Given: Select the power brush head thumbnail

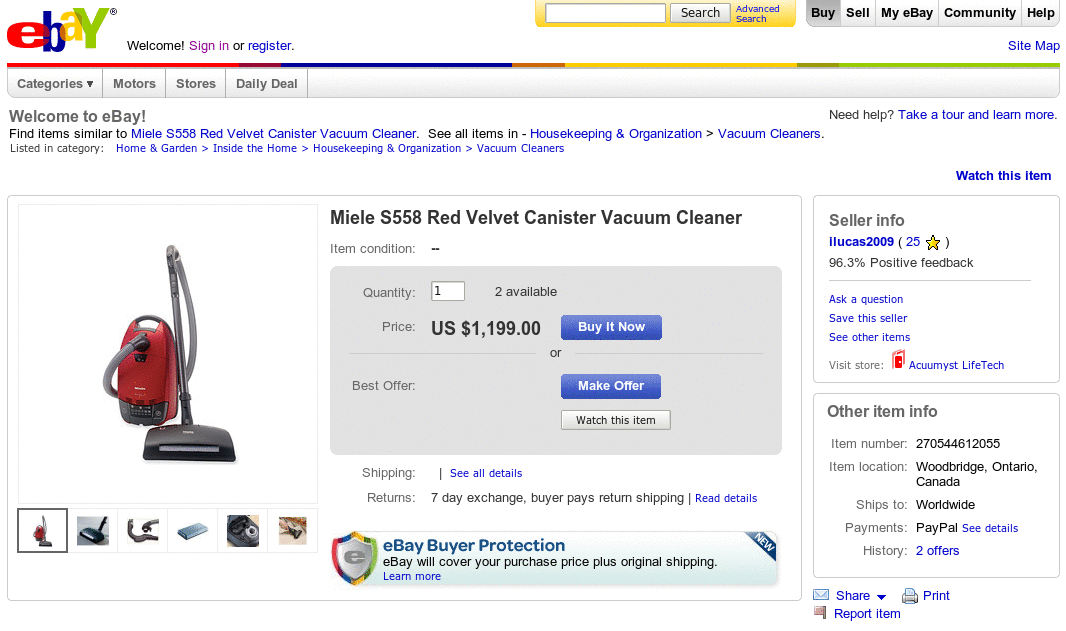Looking at the screenshot, I should tap(93, 530).
